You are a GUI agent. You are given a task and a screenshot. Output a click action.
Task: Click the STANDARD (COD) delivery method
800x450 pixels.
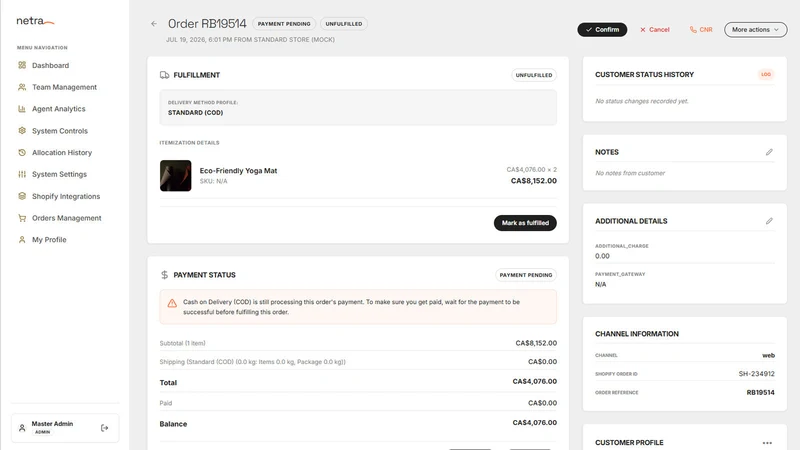[x=195, y=113]
